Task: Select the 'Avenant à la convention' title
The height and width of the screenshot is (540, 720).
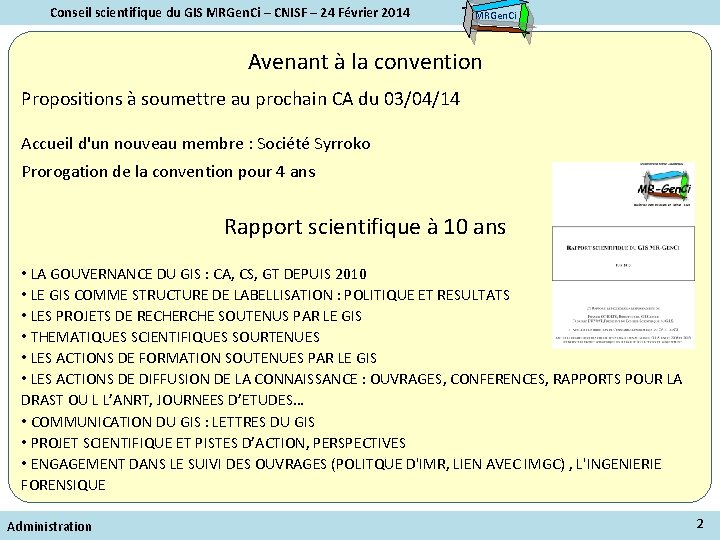Action: 365,62
